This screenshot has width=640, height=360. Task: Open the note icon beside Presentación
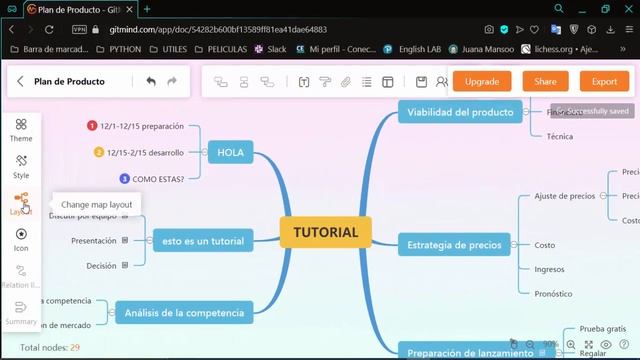coord(125,240)
